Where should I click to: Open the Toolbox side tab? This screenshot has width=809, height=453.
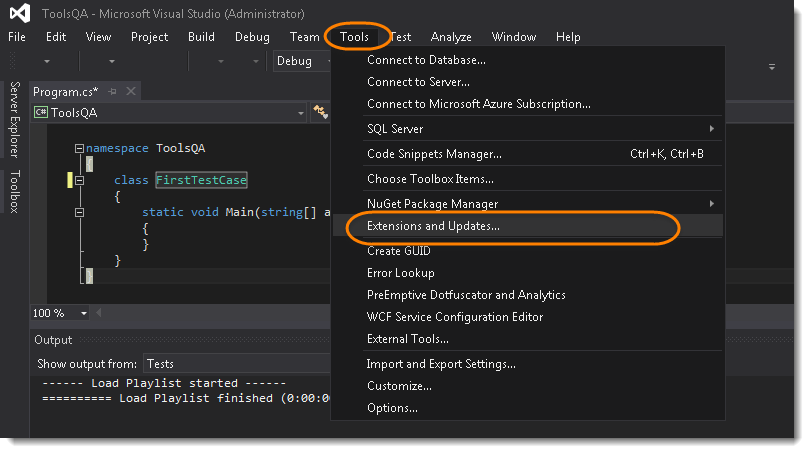tap(15, 191)
